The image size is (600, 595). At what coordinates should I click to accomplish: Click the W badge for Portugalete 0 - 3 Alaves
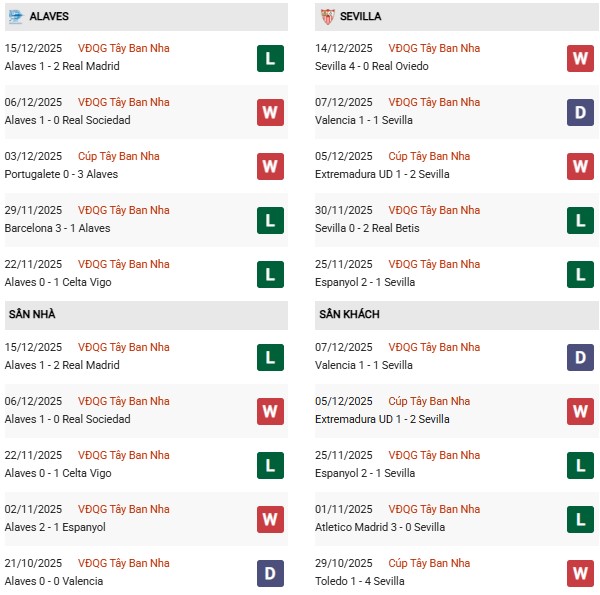269,166
